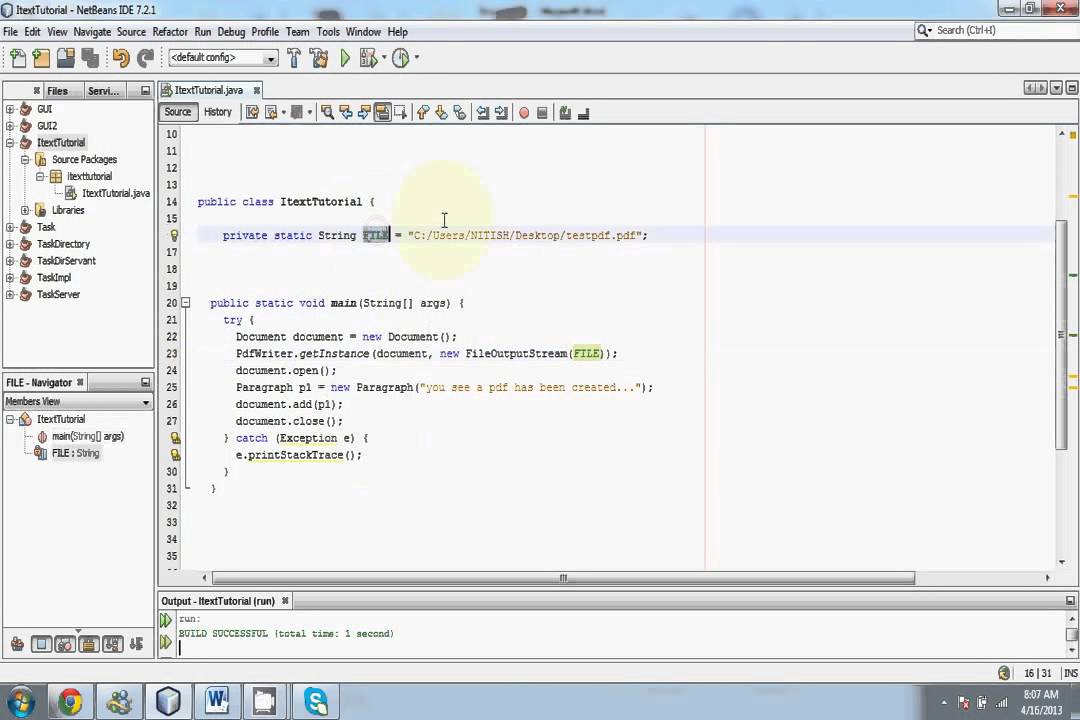Click Find Next Occurrence icon
1080x720 pixels.
364,112
